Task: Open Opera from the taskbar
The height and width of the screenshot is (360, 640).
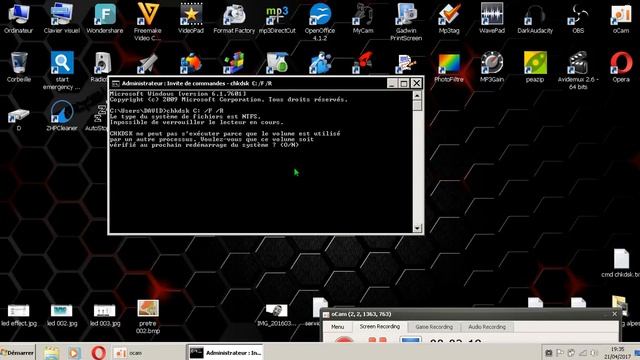Action: point(98,352)
